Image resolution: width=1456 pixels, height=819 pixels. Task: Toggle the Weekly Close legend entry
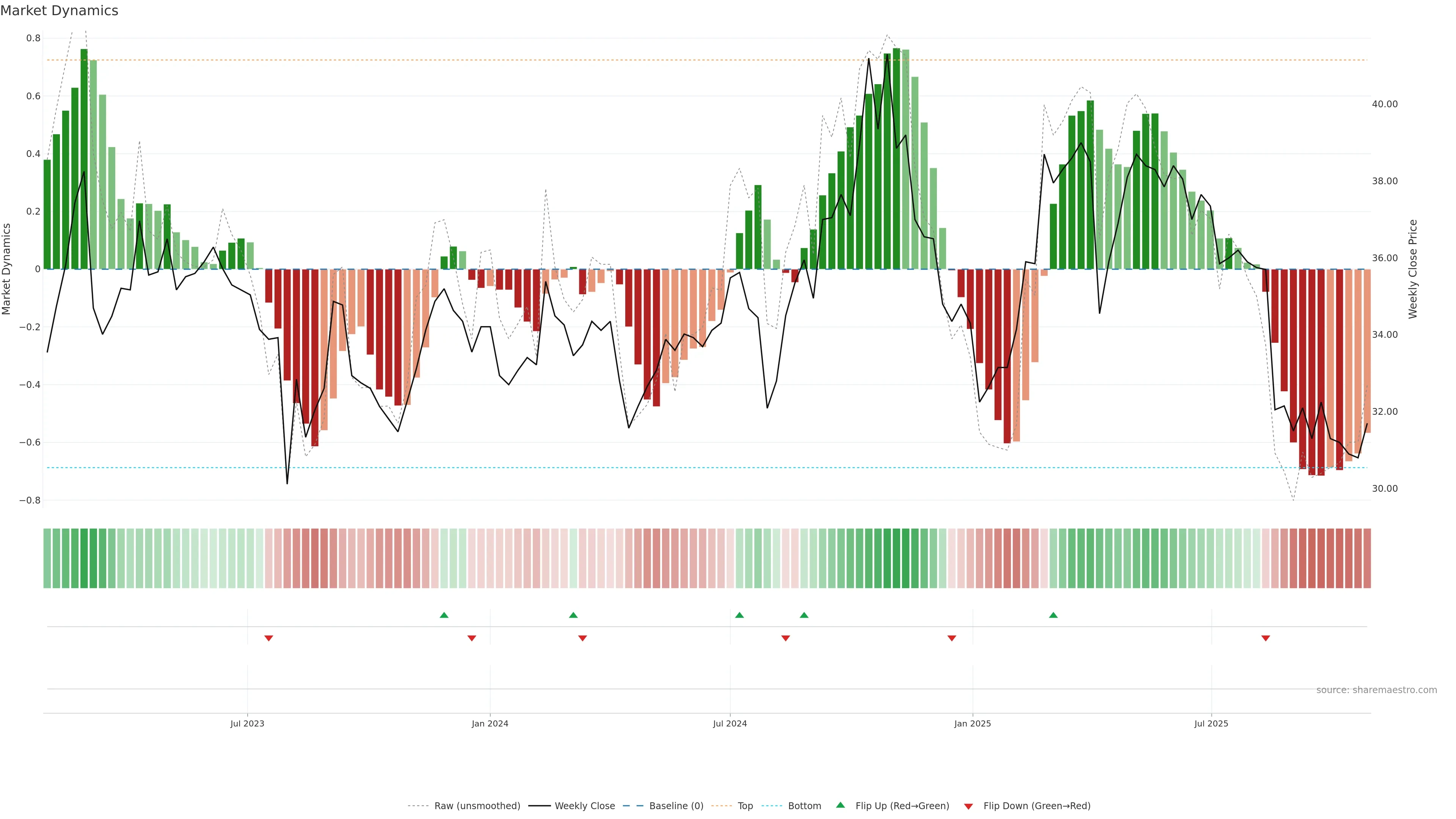coord(584,805)
